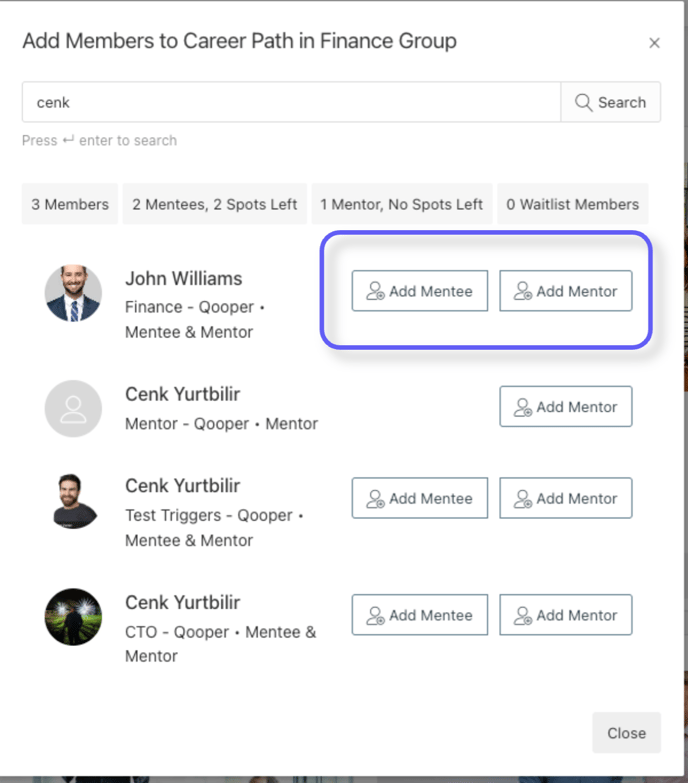Click the search field containing "cenk"

pyautogui.click(x=290, y=102)
